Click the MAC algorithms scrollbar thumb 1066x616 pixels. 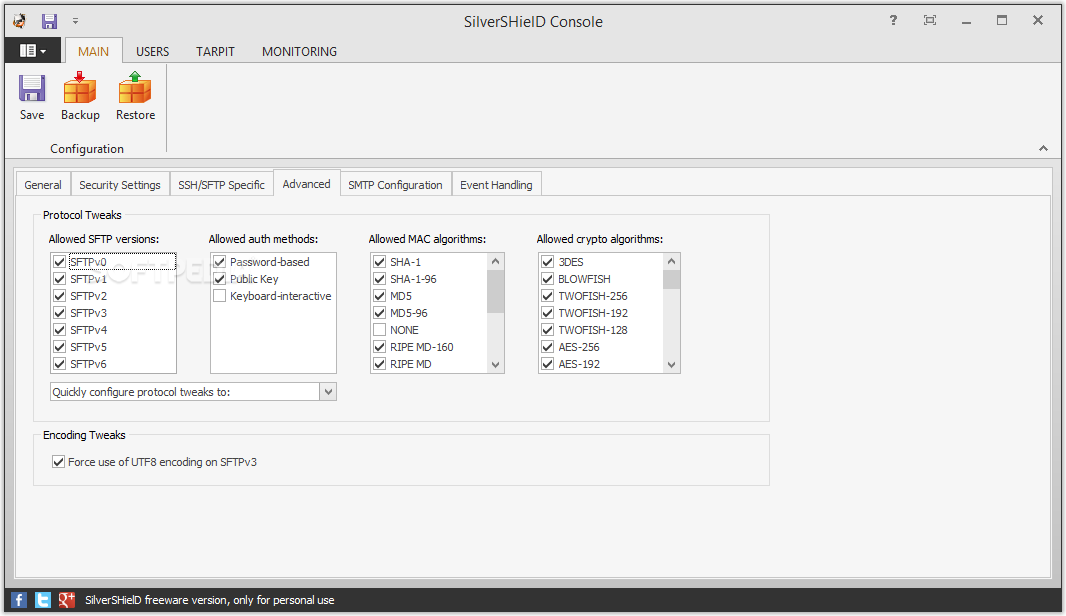click(x=496, y=292)
